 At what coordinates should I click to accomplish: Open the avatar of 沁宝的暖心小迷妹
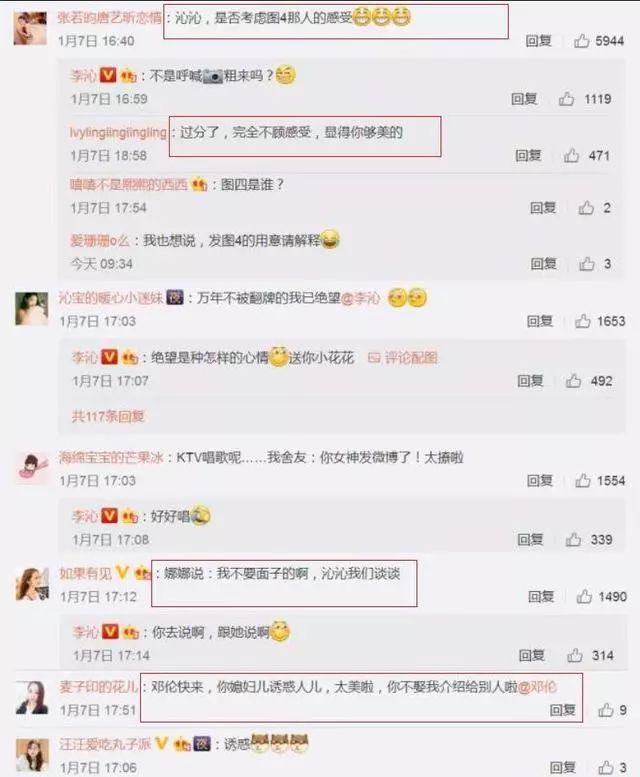pyautogui.click(x=32, y=309)
